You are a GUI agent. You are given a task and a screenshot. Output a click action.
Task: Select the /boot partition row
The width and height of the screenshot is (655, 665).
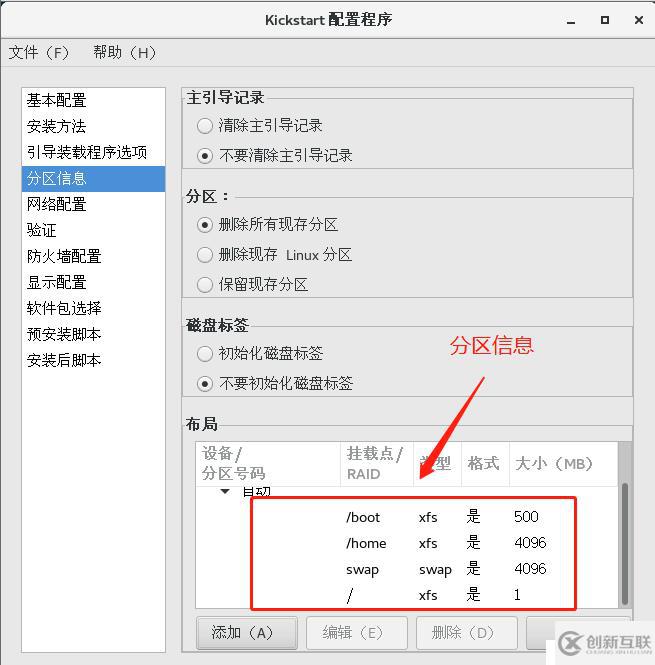click(x=406, y=517)
